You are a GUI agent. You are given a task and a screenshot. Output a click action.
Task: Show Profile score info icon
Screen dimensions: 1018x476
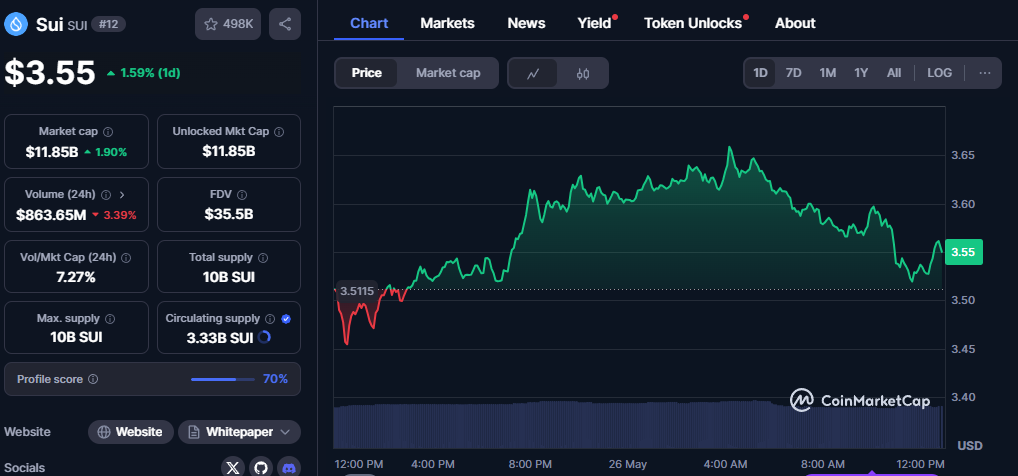[93, 379]
